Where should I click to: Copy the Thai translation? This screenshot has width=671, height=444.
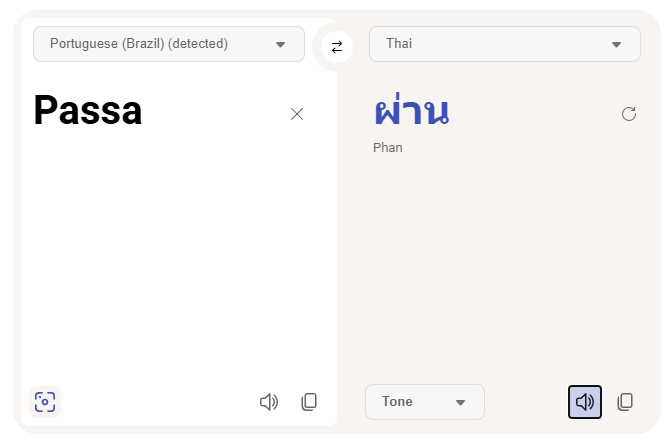tap(625, 402)
